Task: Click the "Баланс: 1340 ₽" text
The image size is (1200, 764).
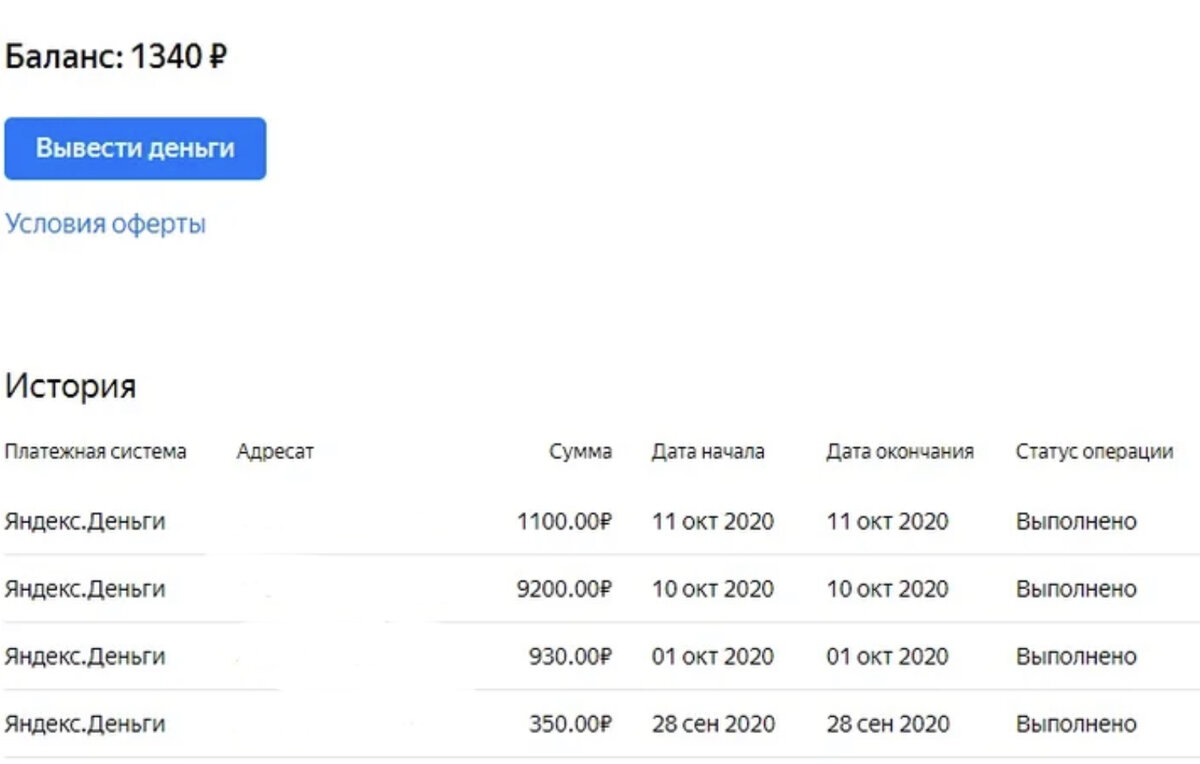Action: (x=116, y=57)
